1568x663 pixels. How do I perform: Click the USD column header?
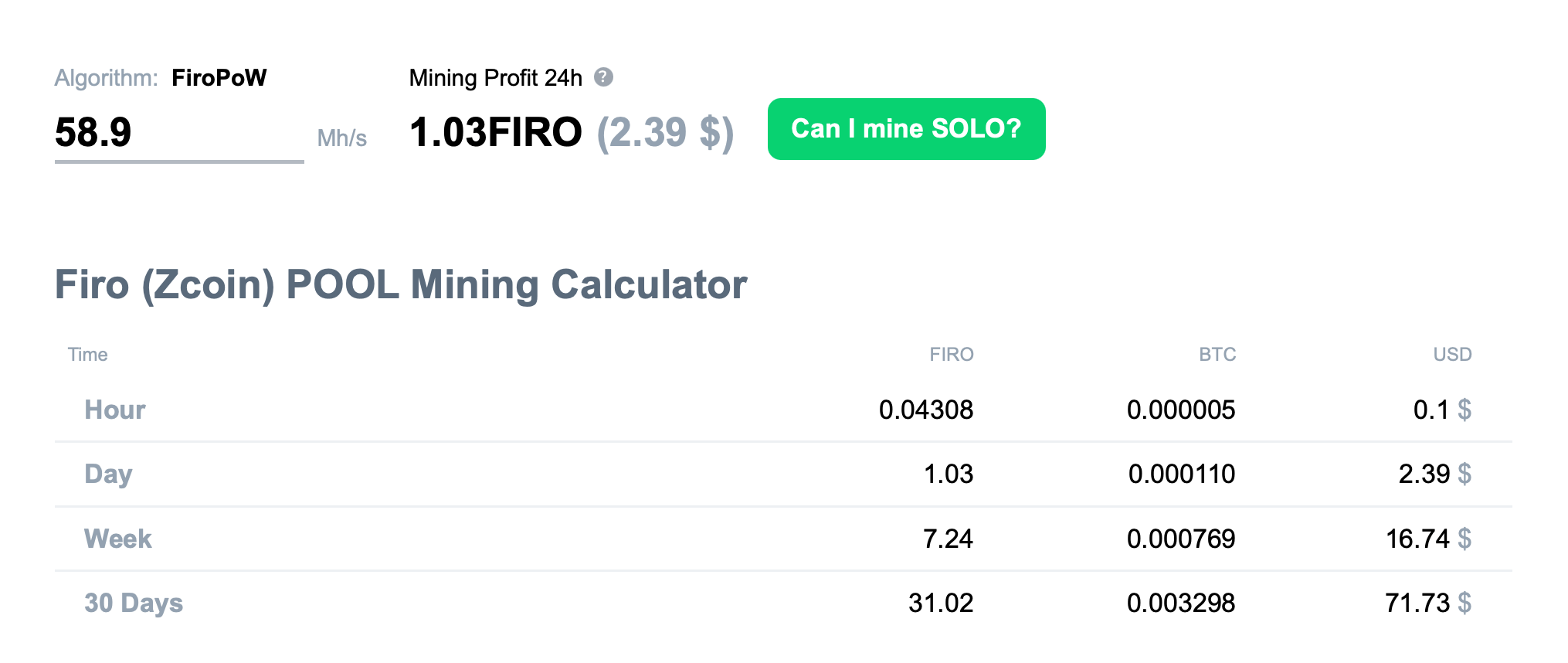pos(1452,355)
